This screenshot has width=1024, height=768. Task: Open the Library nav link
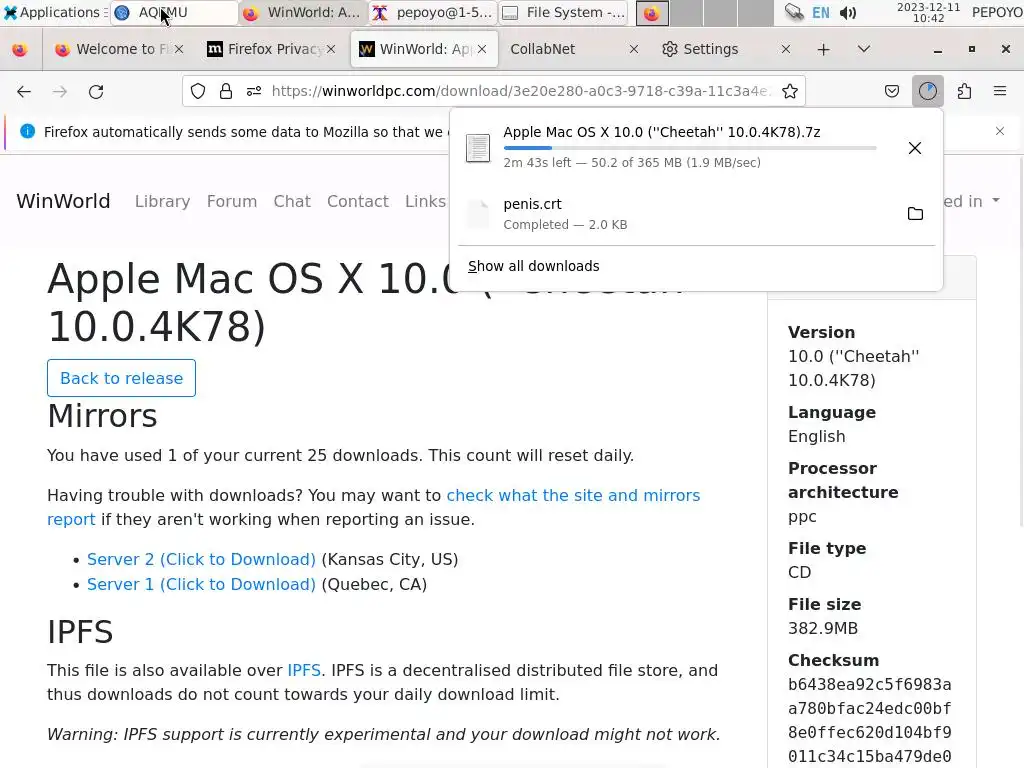[163, 201]
